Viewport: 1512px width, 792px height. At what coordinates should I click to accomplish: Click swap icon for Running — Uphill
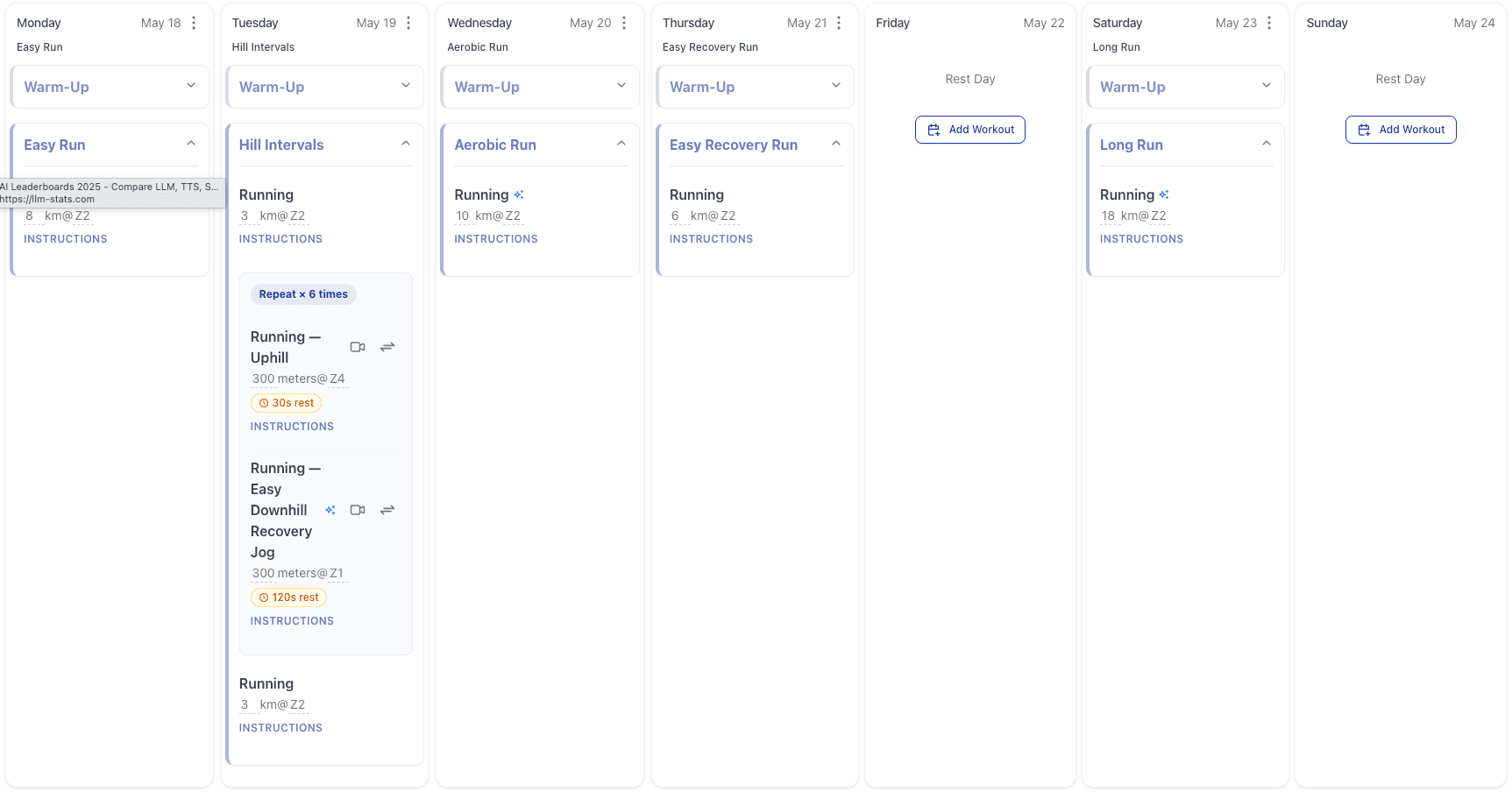387,347
